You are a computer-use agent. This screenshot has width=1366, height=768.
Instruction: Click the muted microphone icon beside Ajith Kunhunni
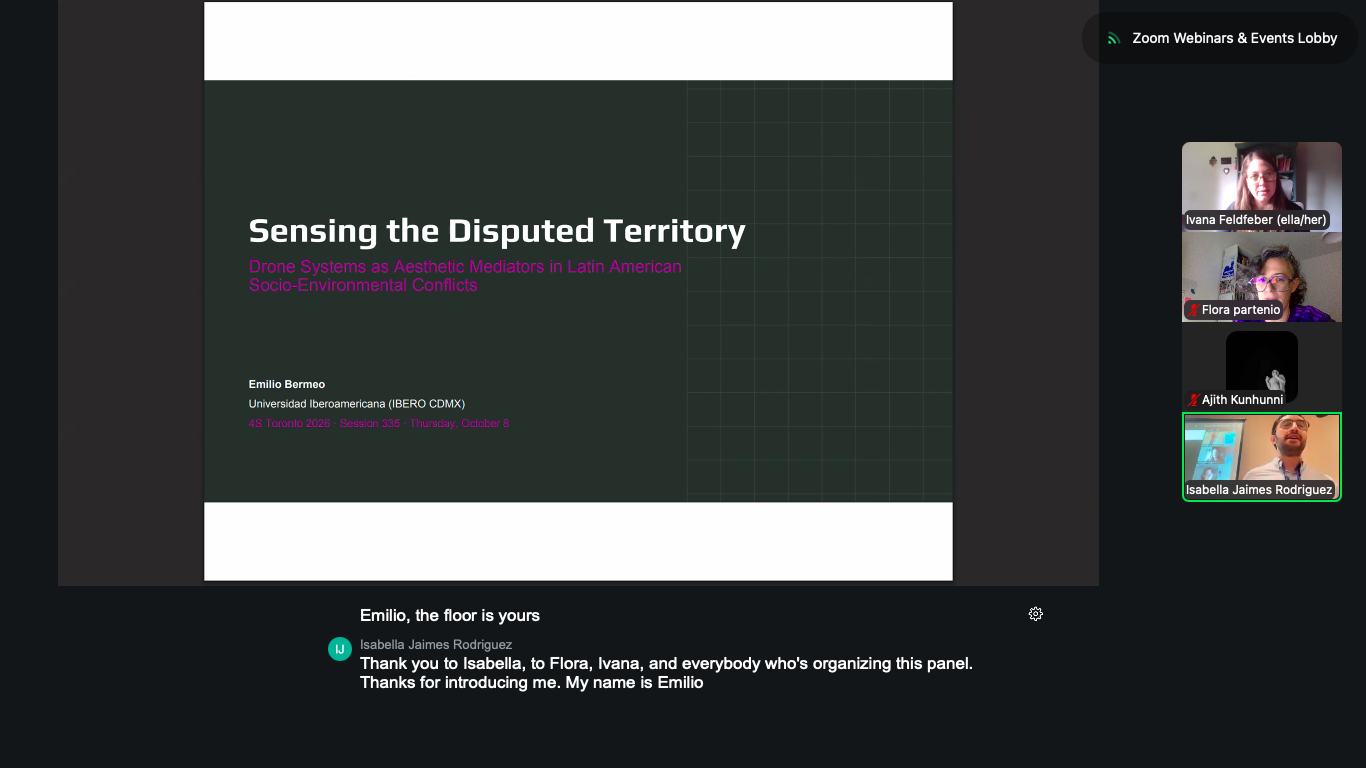click(x=1193, y=400)
